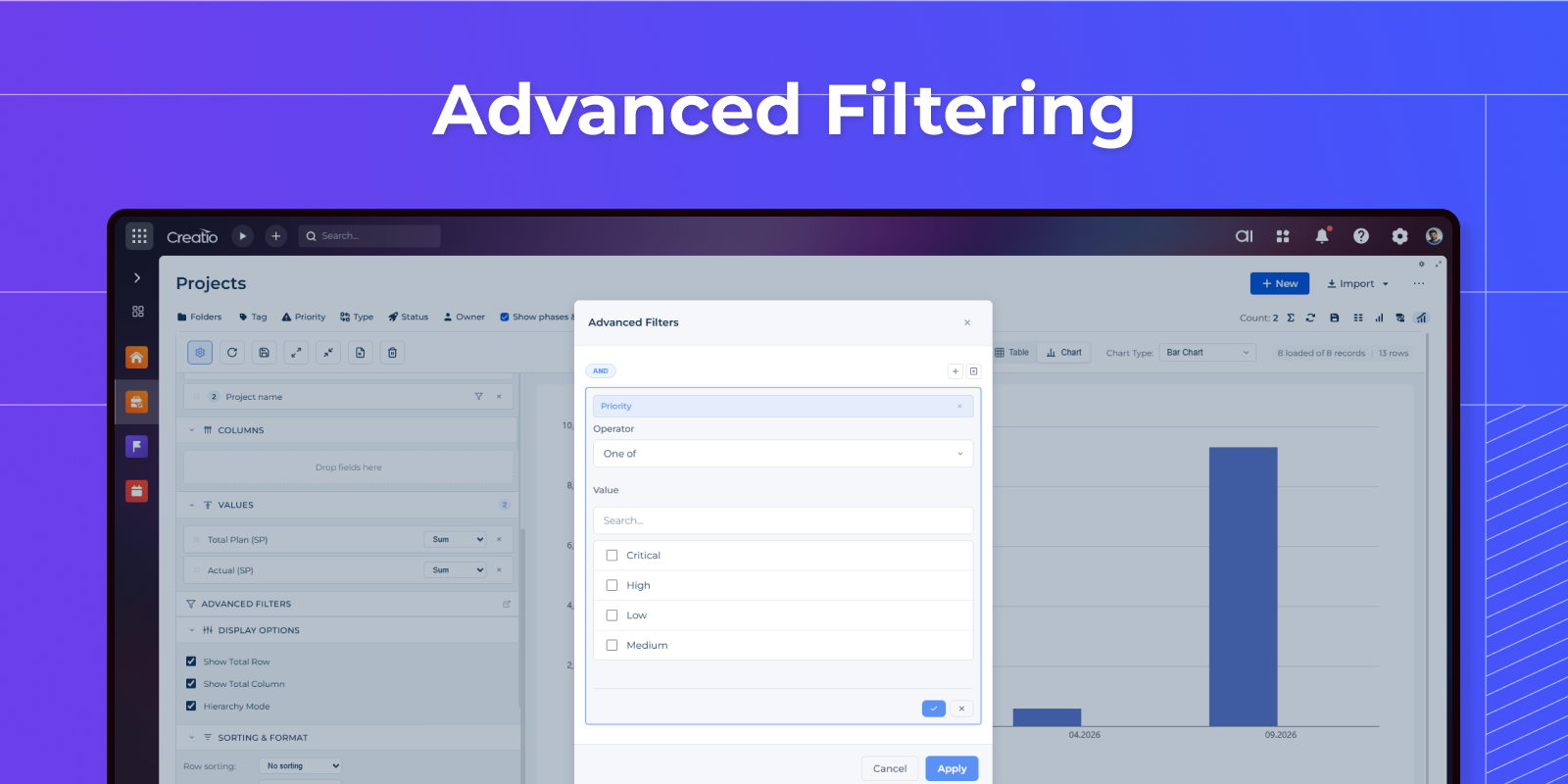Screen dimensions: 1568x784
Task: Click the Creatio AI icon
Action: tap(1244, 236)
